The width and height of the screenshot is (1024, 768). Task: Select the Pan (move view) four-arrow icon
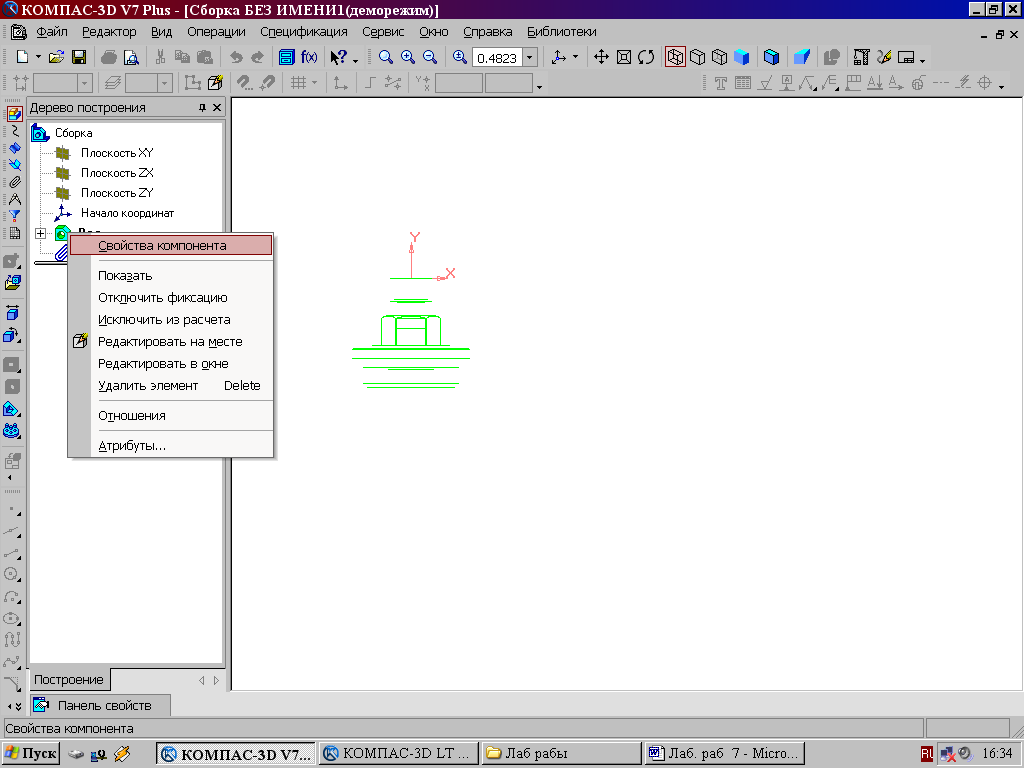click(601, 57)
